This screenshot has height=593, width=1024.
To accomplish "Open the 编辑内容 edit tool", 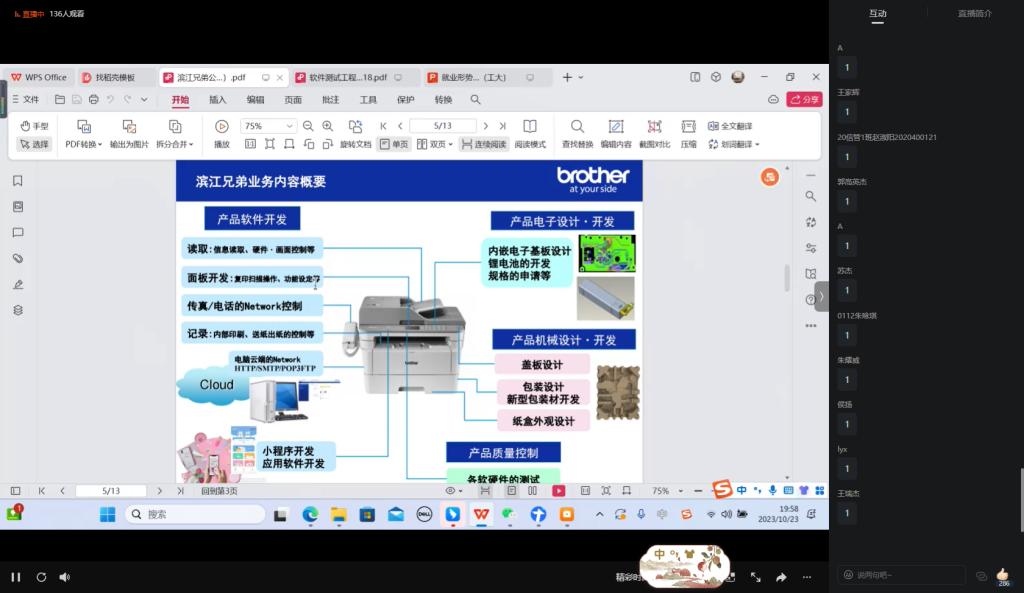I will pos(615,127).
